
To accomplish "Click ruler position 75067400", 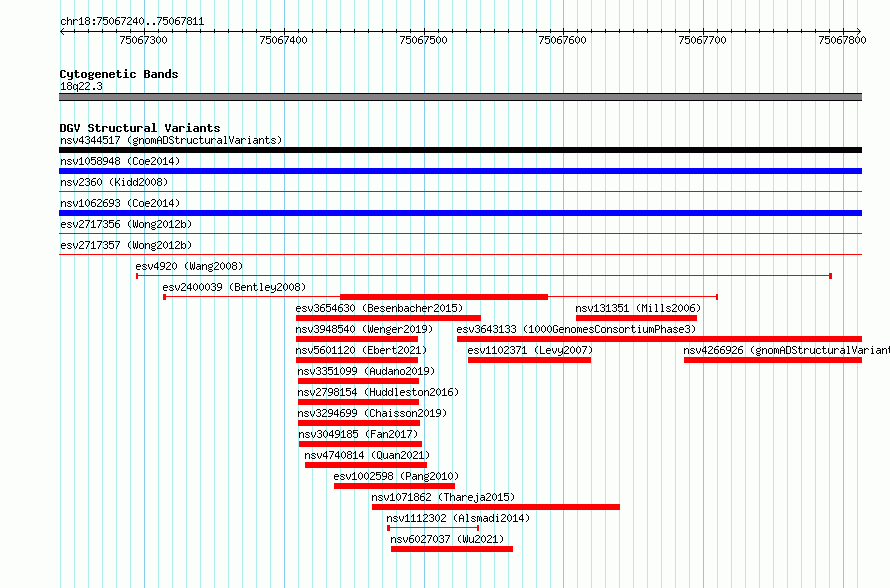I will (x=283, y=40).
